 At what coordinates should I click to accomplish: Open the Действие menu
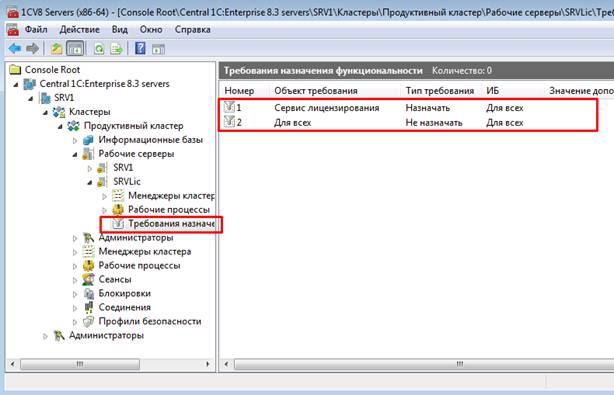pos(79,29)
